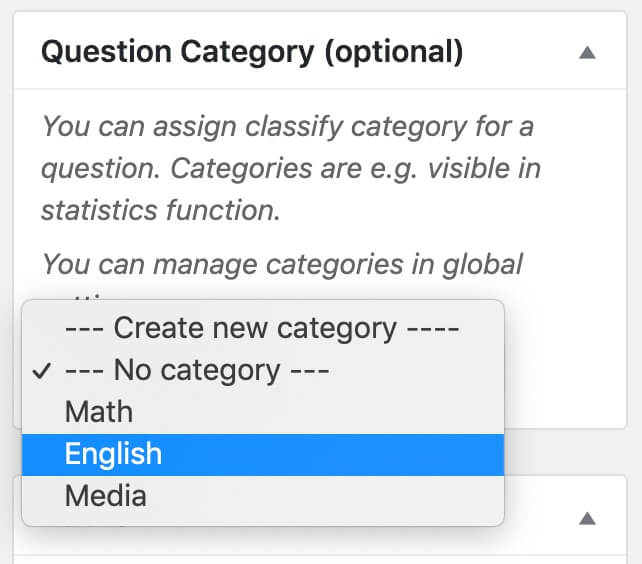
Task: Pick Math from the category list
Action: 98,412
